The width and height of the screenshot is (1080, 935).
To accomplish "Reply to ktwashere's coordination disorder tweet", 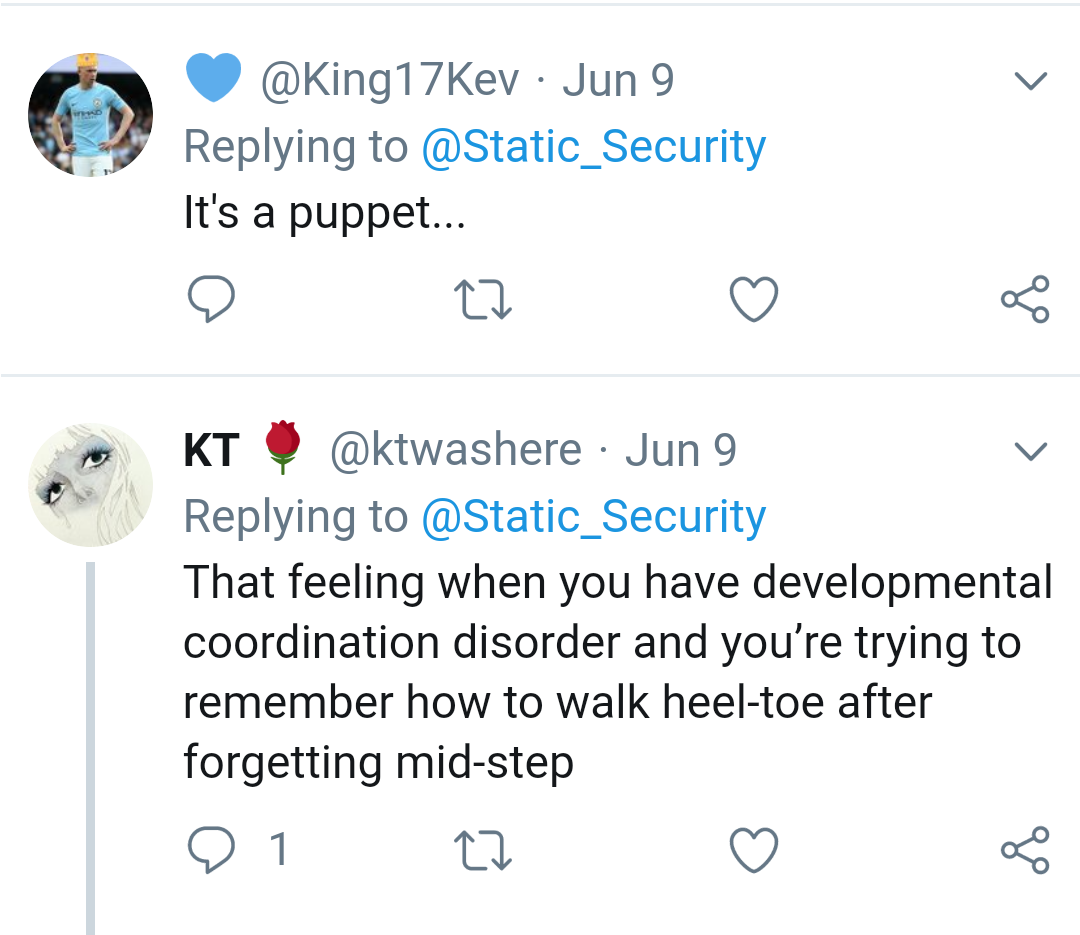I will coord(210,851).
